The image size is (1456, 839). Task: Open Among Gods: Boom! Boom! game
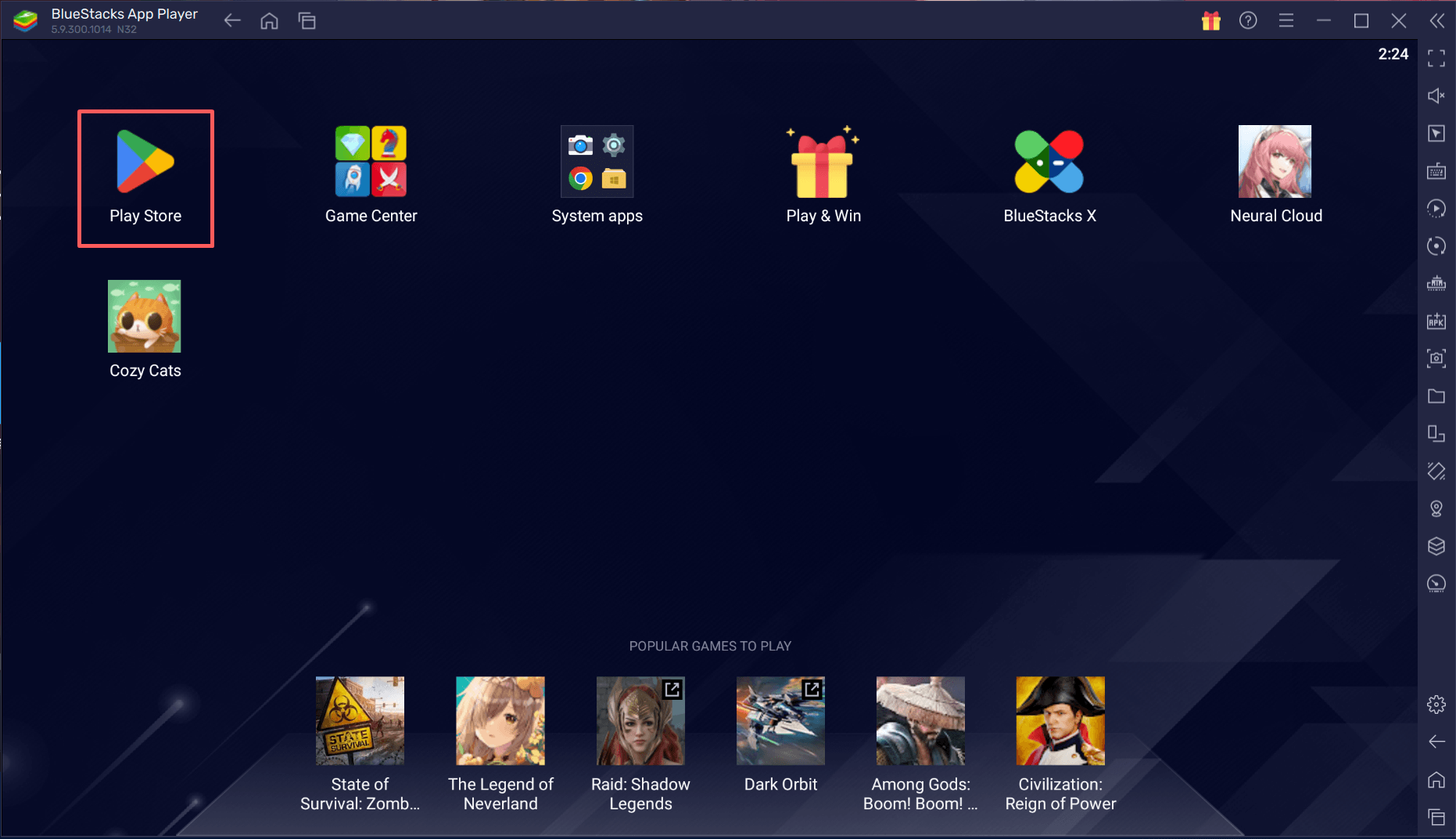(920, 744)
